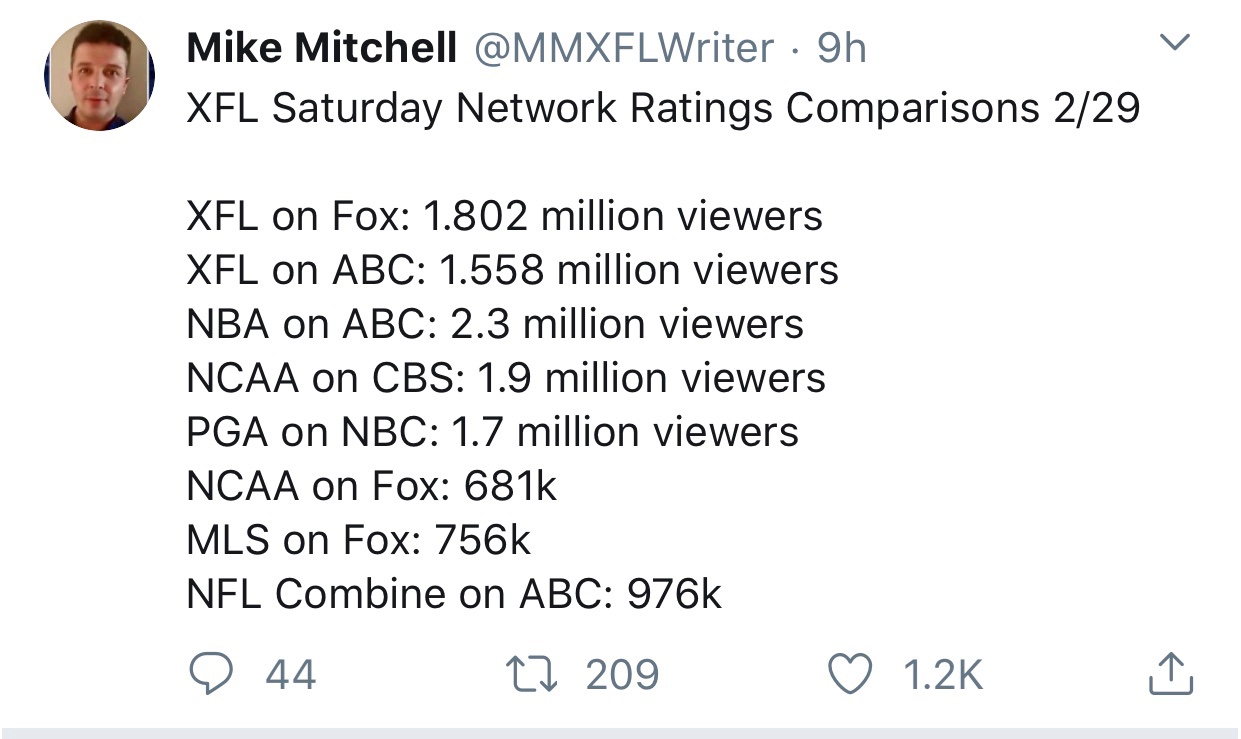Like the tweet with heart icon
The width and height of the screenshot is (1241, 739).
pos(852,675)
